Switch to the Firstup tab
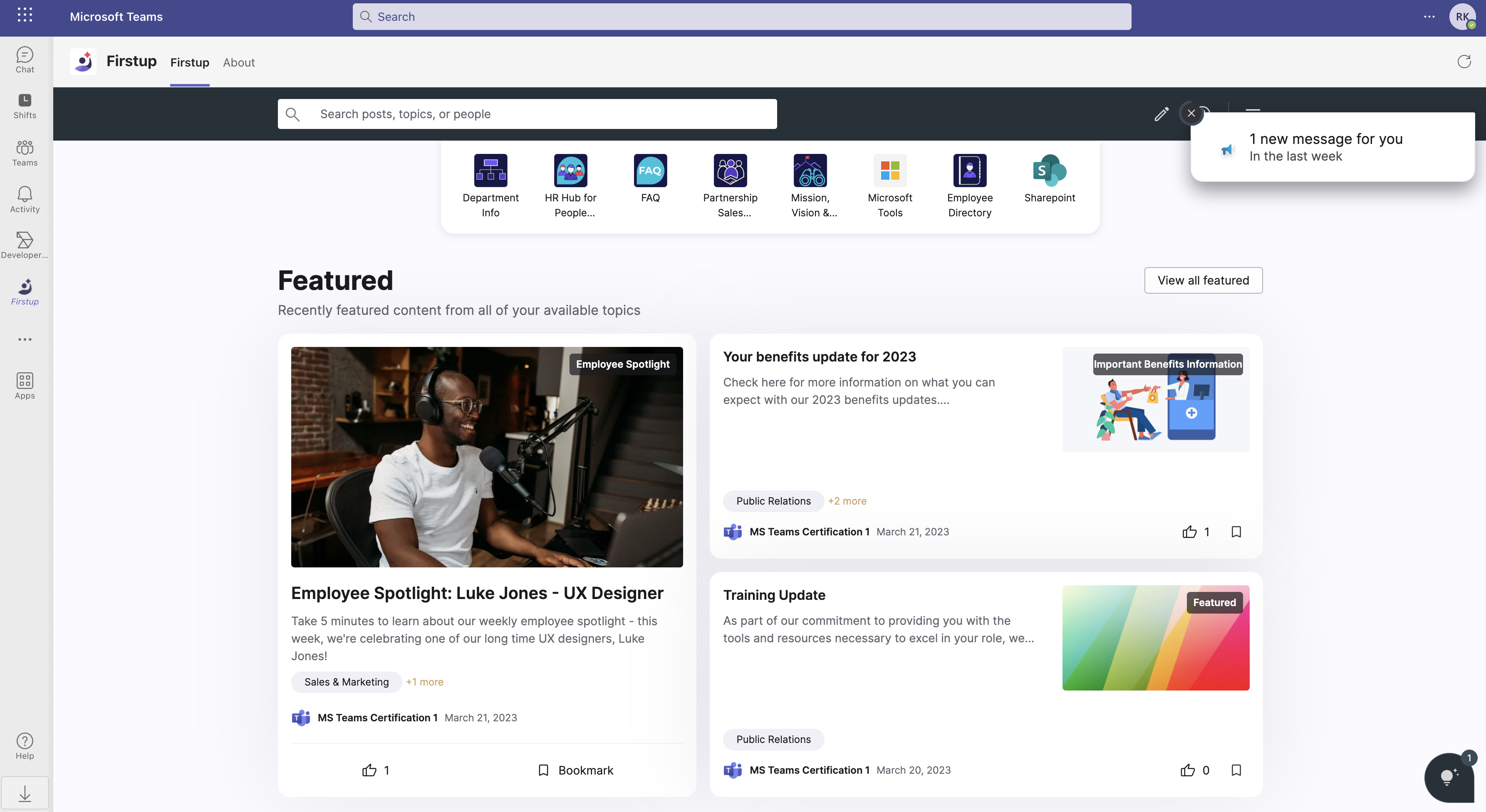 coord(189,62)
